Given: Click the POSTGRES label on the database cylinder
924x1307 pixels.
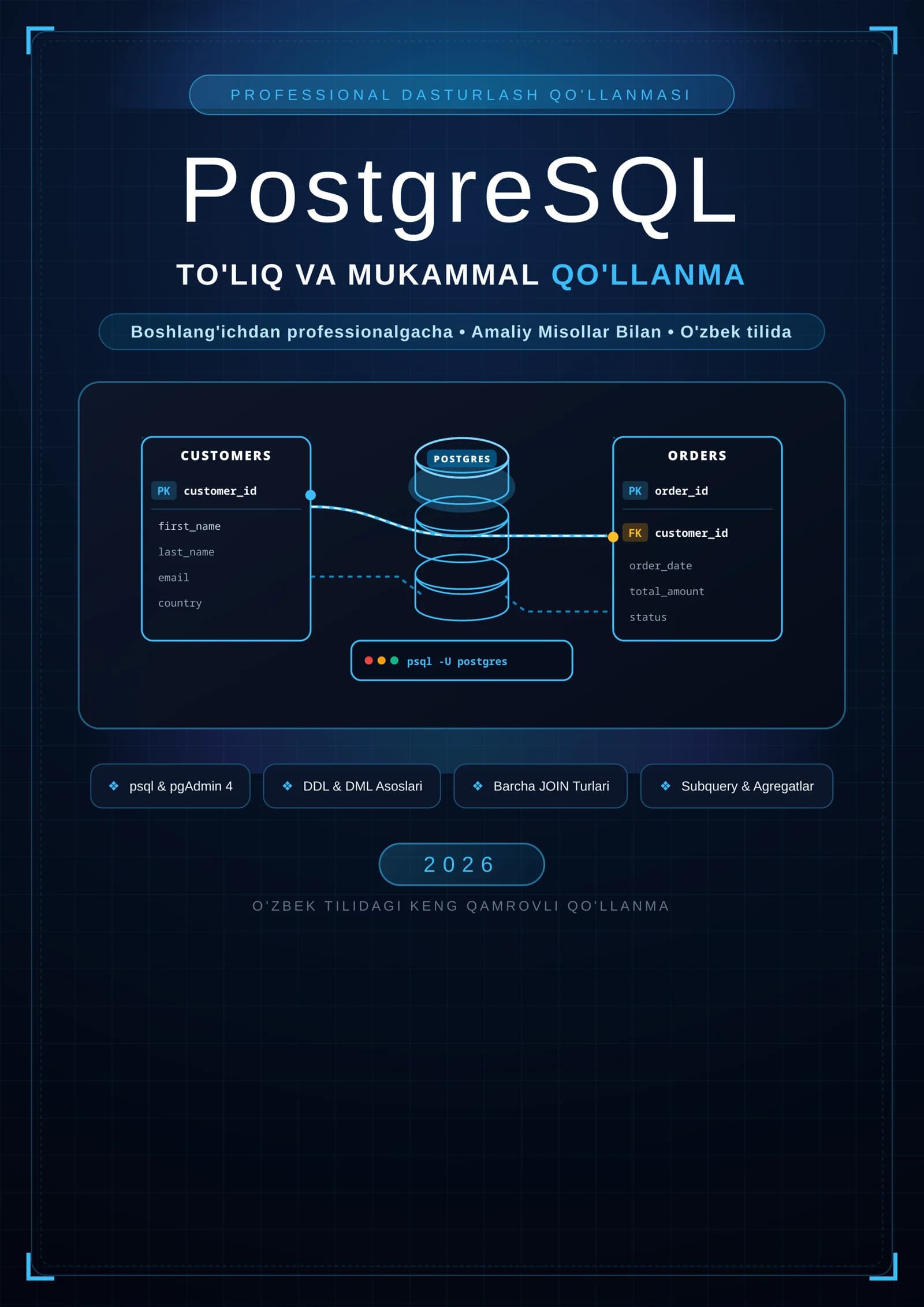Looking at the screenshot, I should point(462,459).
